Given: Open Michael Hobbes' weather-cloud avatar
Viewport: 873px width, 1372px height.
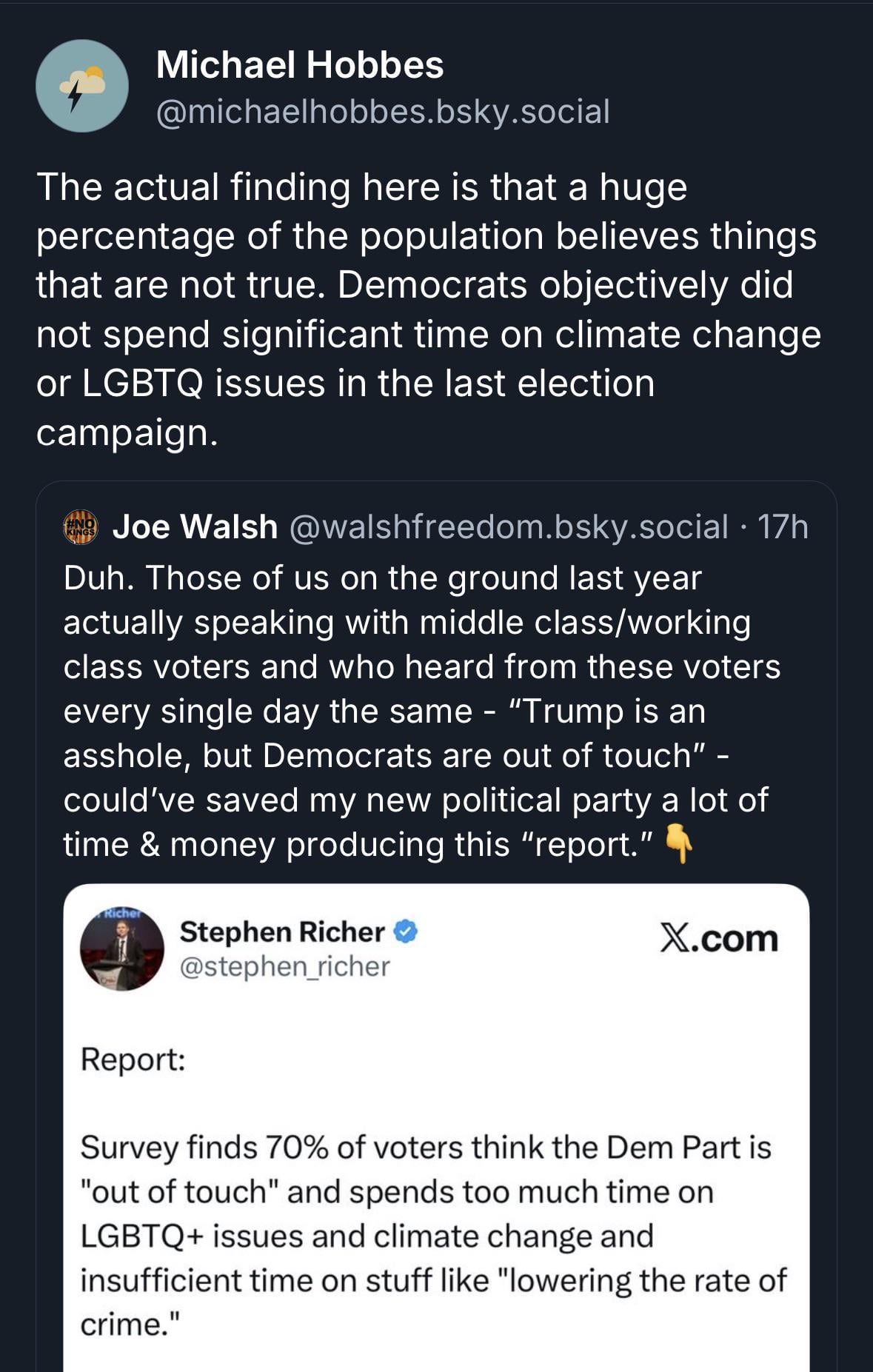Looking at the screenshot, I should tap(82, 86).
